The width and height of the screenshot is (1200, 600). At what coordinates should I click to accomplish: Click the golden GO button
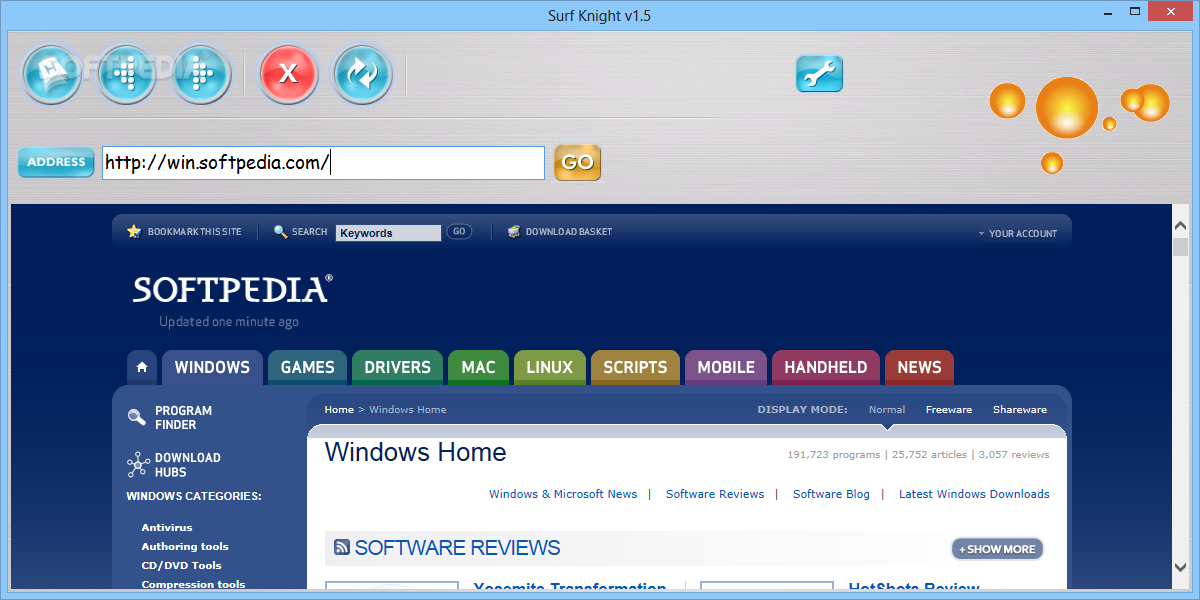[578, 162]
